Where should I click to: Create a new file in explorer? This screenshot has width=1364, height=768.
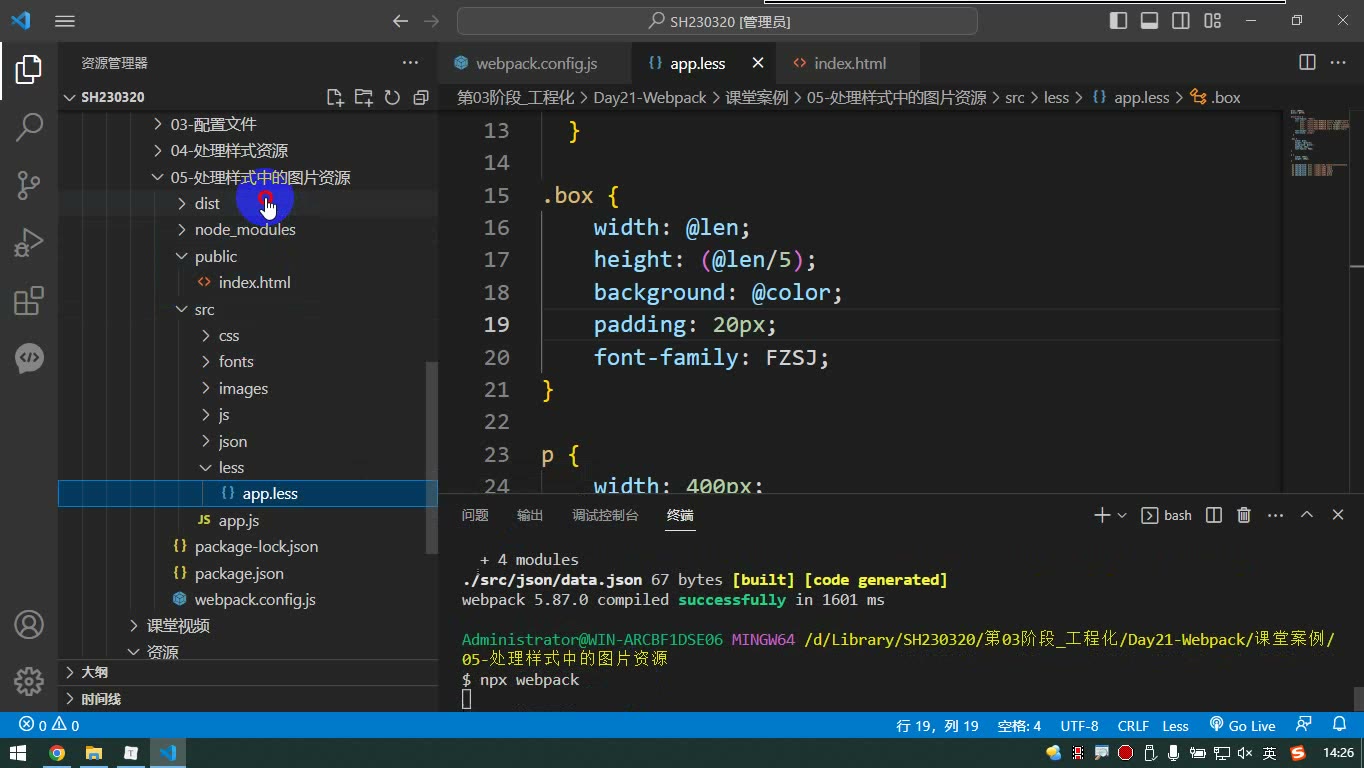pos(335,97)
